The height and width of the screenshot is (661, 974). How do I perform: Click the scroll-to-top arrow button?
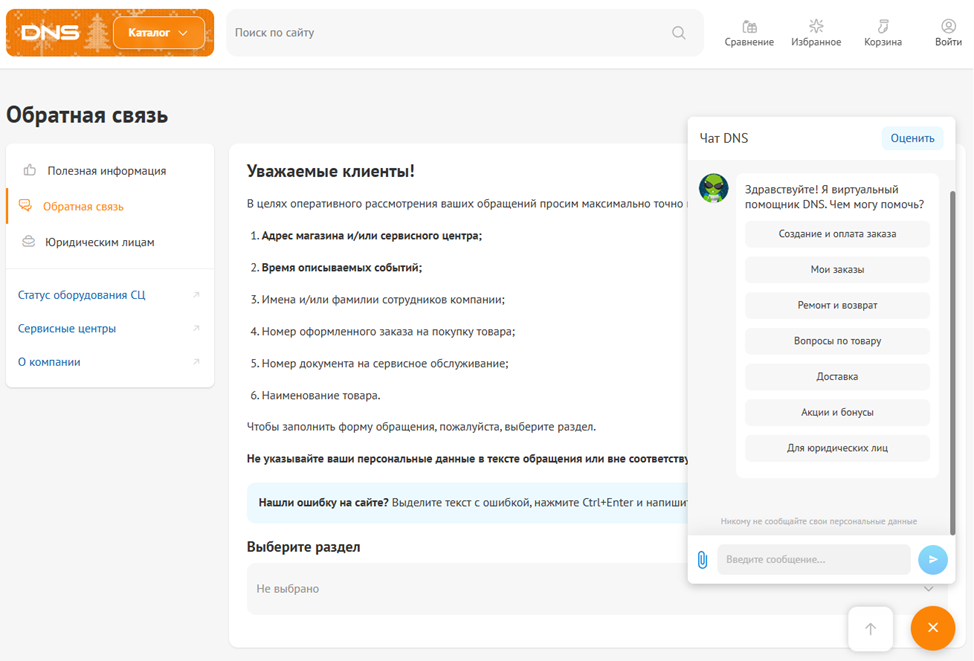pyautogui.click(x=870, y=628)
